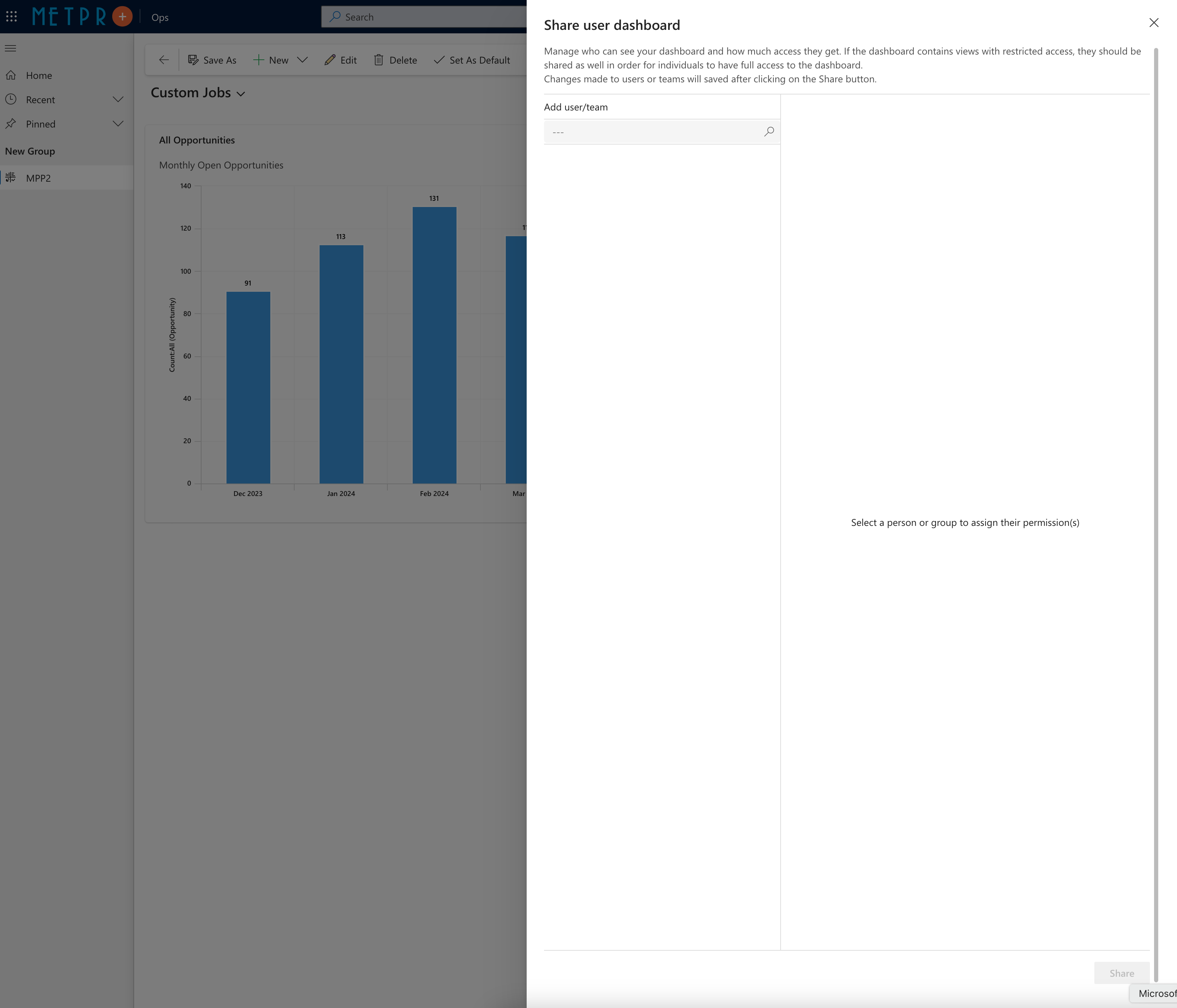Click the Edit pencil button
The width and height of the screenshot is (1177, 1008).
[x=340, y=60]
